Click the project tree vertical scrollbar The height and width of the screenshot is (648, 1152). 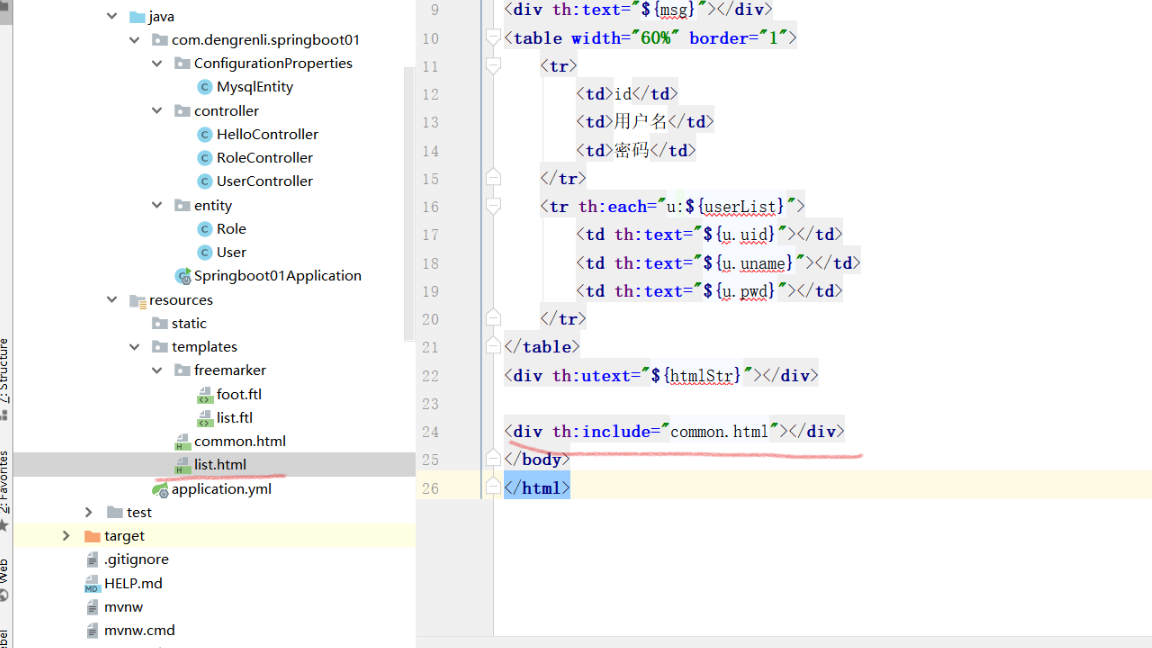click(409, 204)
